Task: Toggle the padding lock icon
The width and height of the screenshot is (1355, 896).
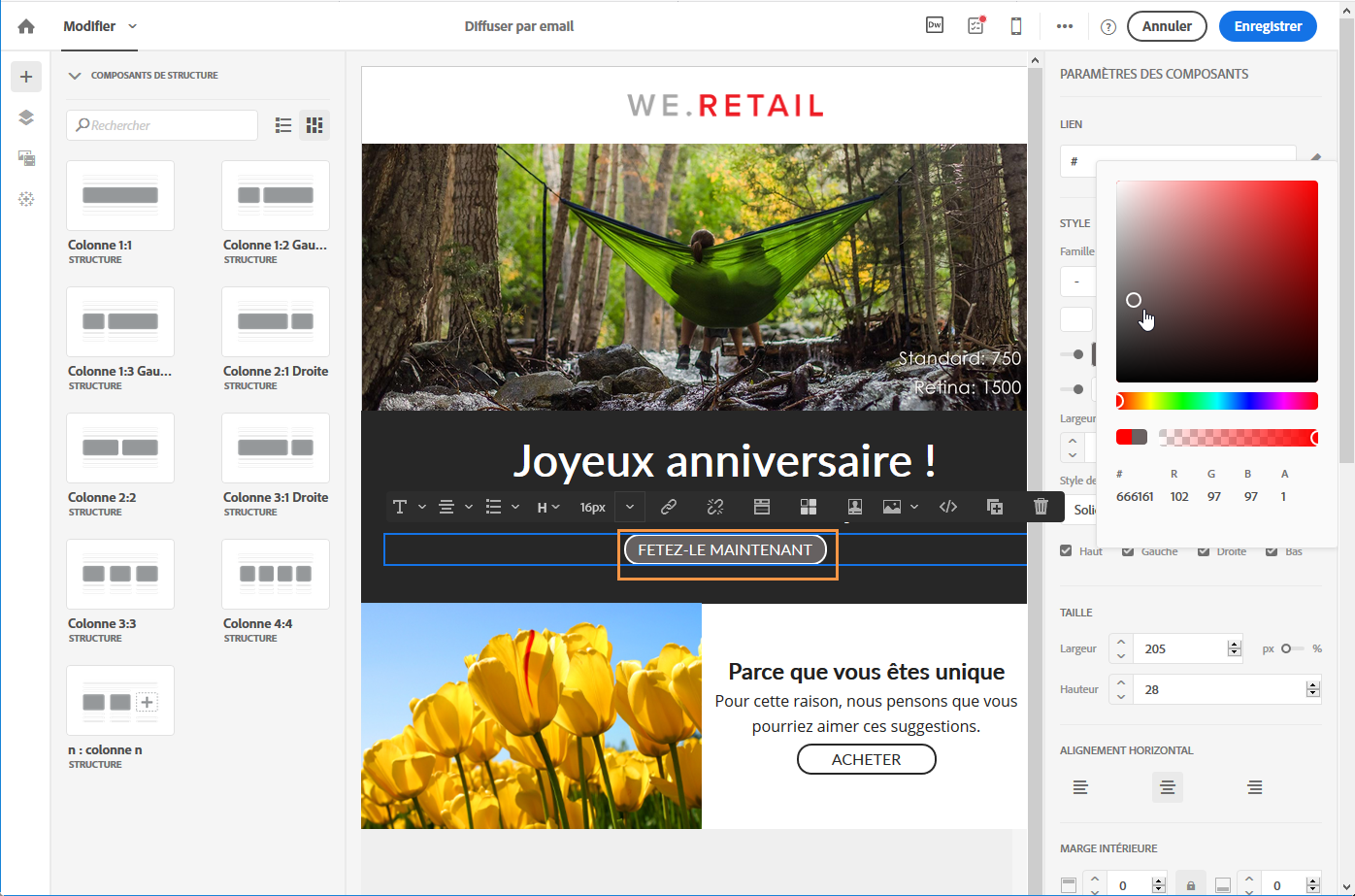Action: [x=1190, y=885]
